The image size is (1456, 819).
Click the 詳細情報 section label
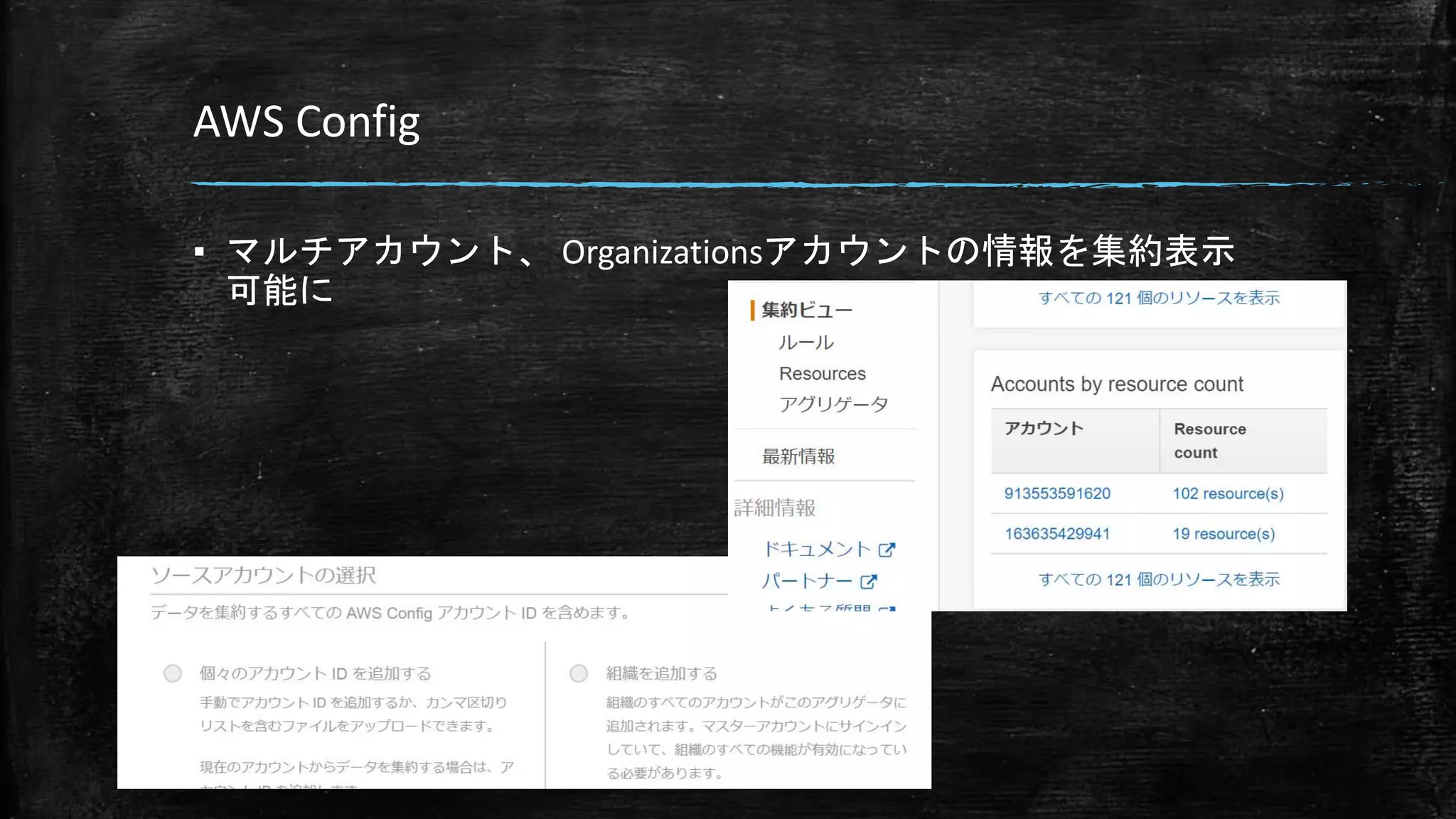775,508
